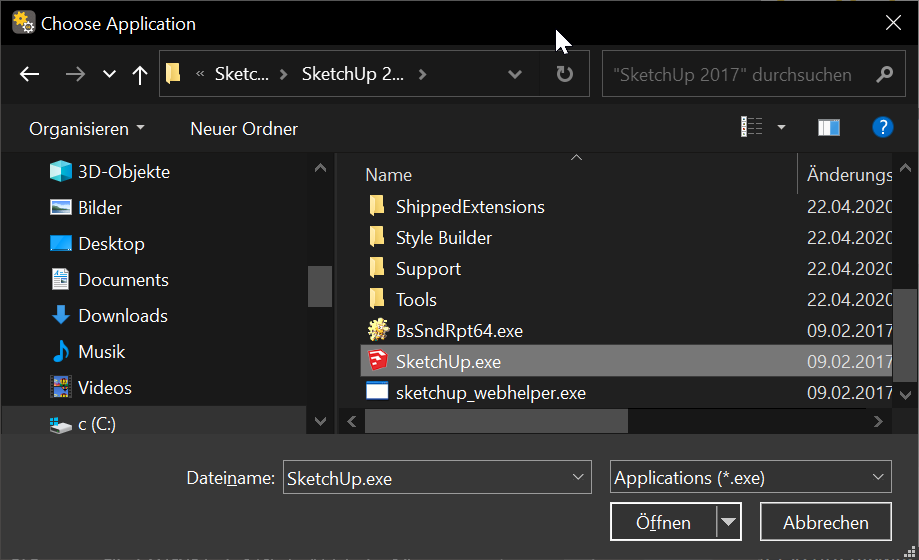The image size is (919, 560).
Task: Click the folder icon in address bar
Action: pyautogui.click(x=173, y=74)
